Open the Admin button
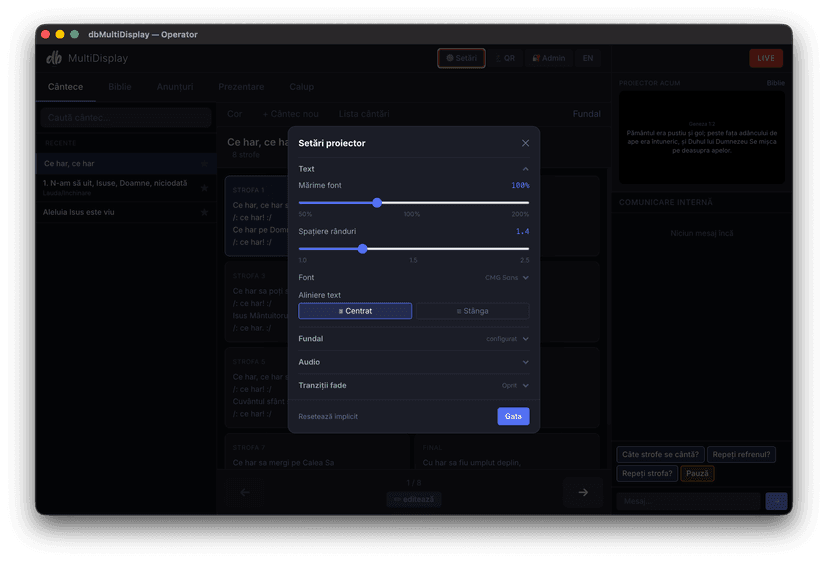This screenshot has height=562, width=828. [x=549, y=58]
